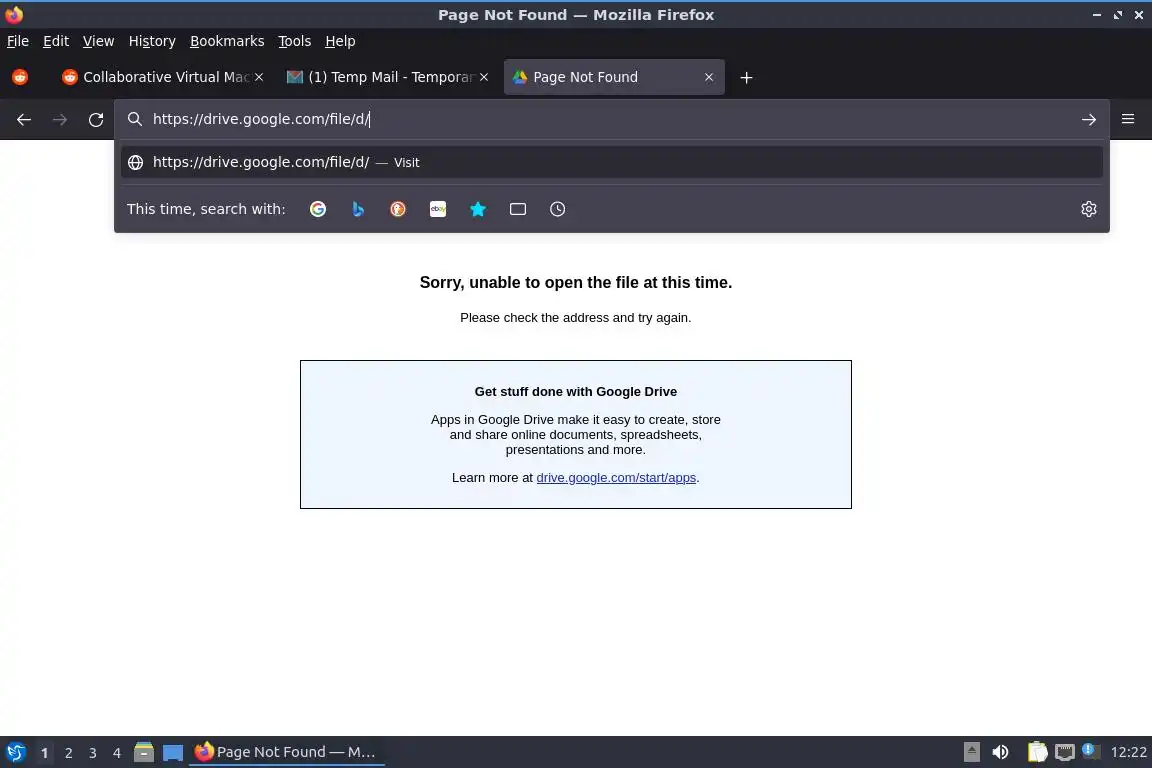This screenshot has width=1152, height=768.
Task: Click the show desktop taskbar icon
Action: click(x=173, y=753)
